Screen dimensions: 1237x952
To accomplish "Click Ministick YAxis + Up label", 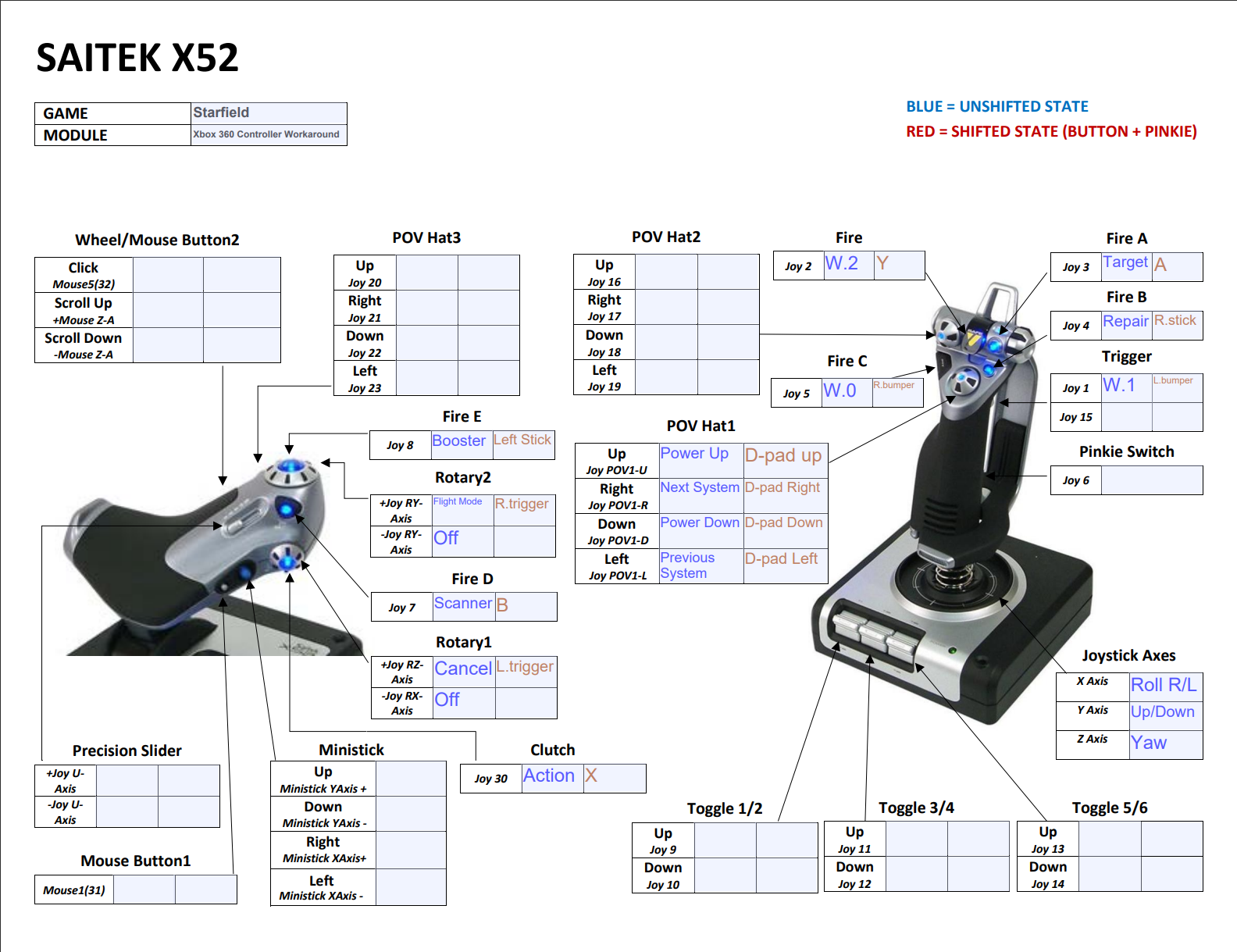I will (323, 779).
